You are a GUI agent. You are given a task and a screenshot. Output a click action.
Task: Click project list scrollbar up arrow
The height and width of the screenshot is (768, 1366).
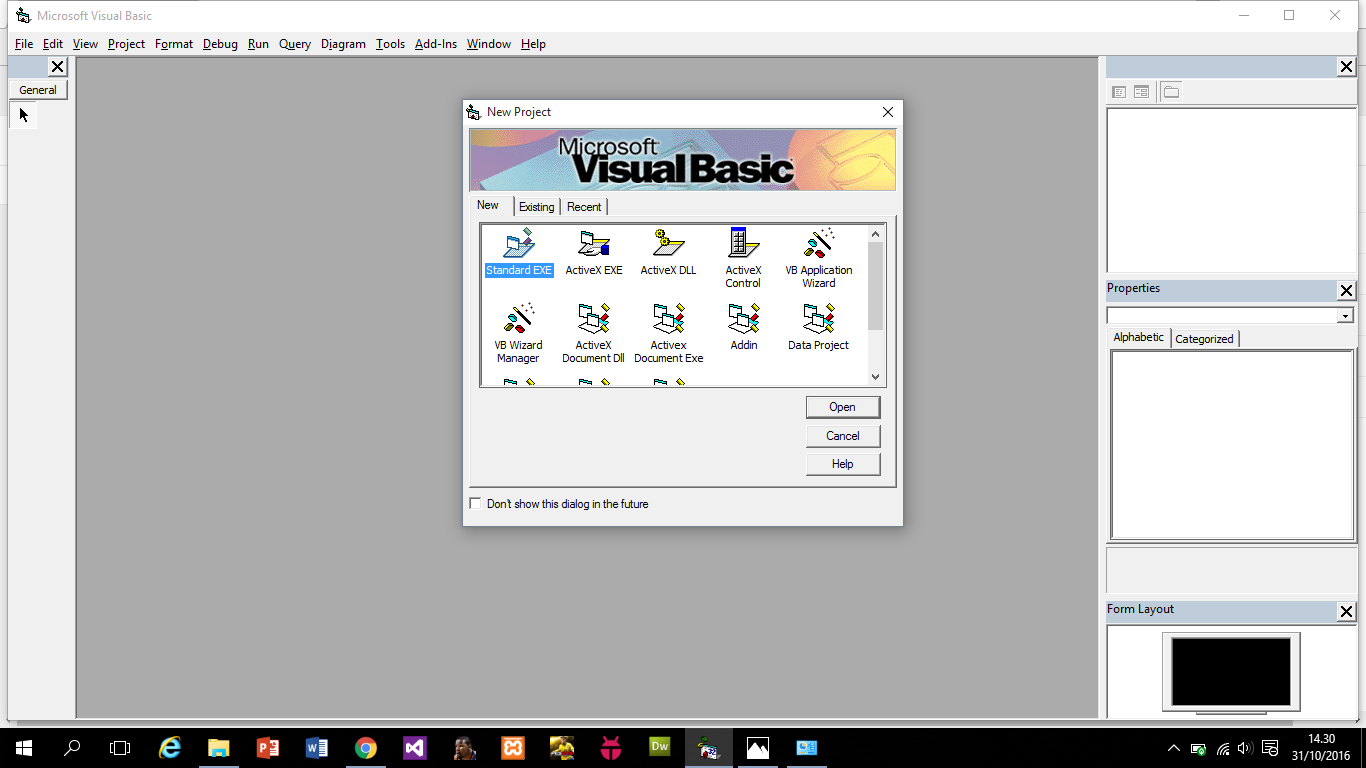875,234
